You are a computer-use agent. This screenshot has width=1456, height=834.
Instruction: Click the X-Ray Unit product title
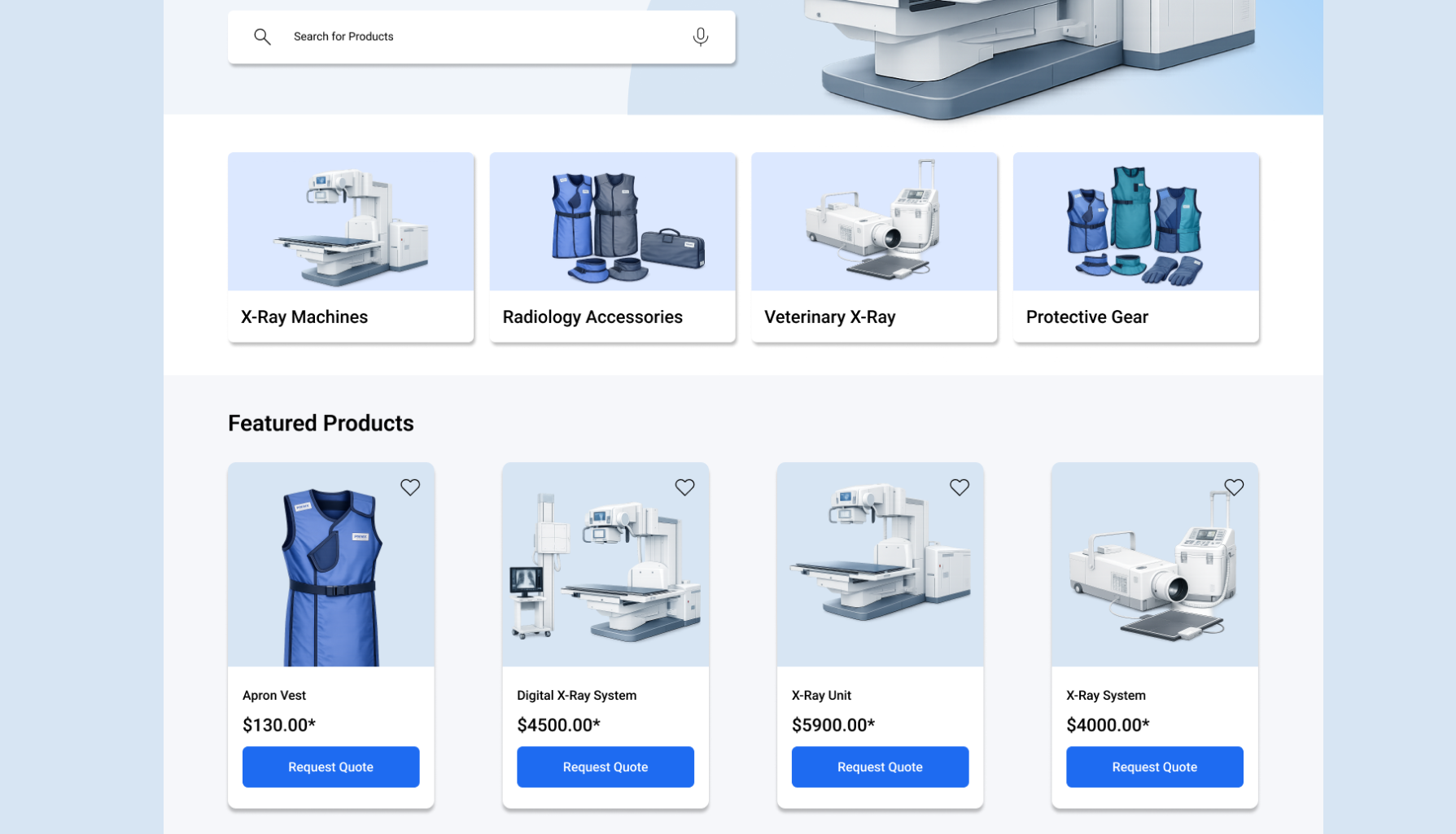(820, 696)
